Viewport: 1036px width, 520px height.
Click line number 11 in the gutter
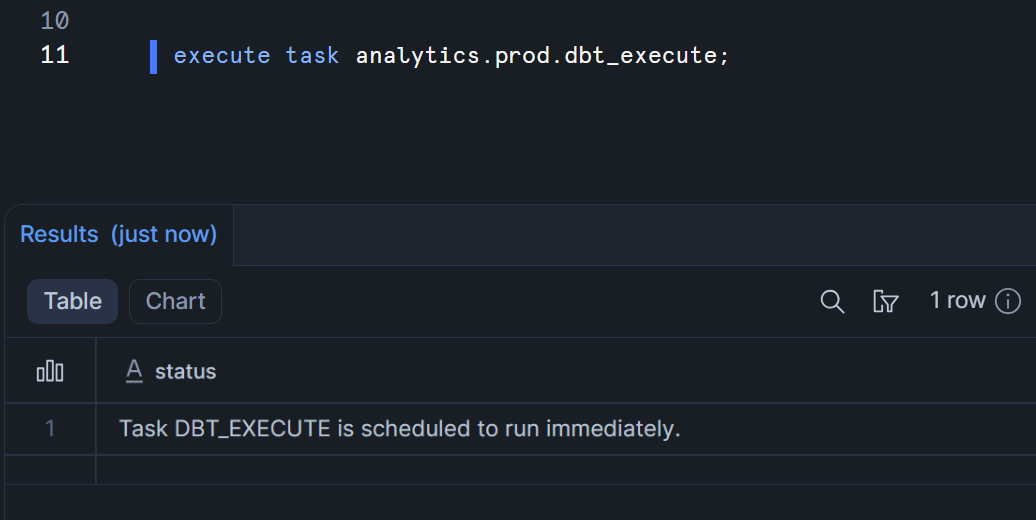tap(55, 56)
